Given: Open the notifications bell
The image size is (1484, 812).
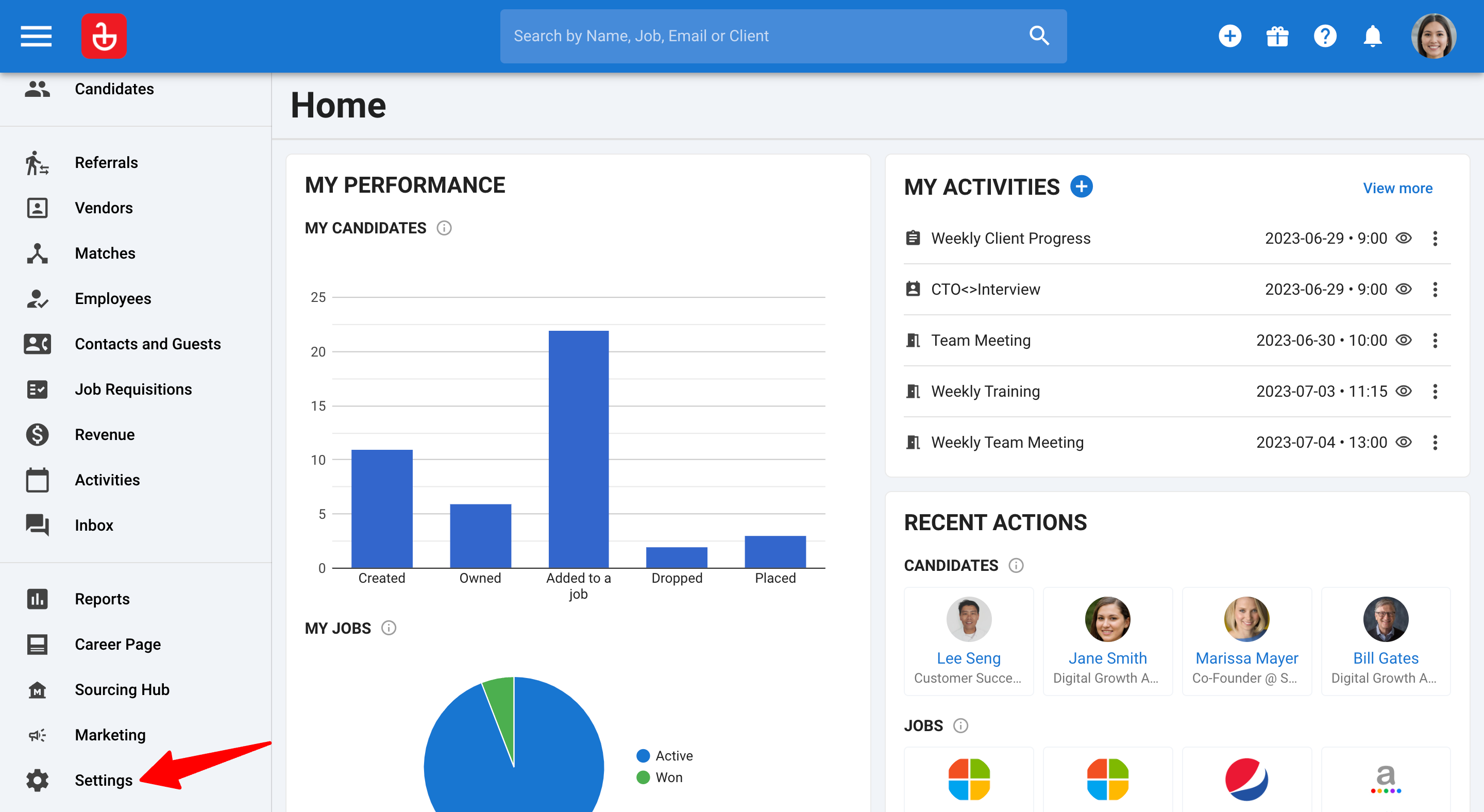Looking at the screenshot, I should [1373, 36].
